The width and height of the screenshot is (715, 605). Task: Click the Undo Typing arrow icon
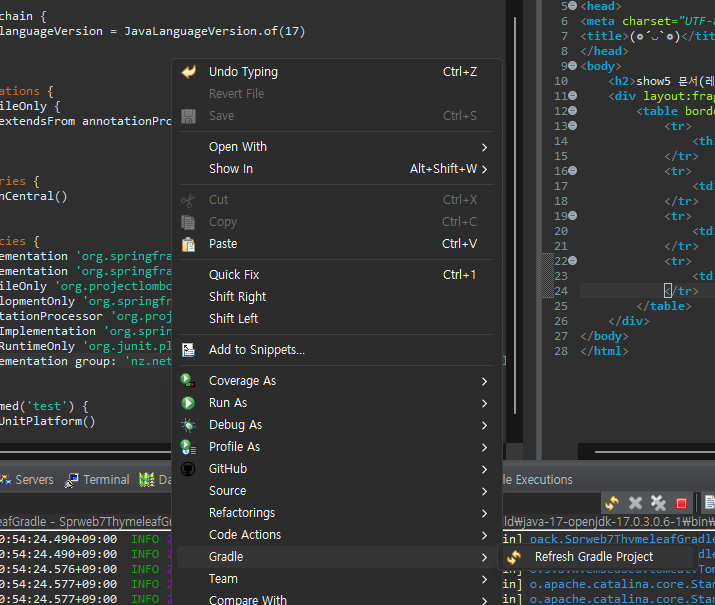pyautogui.click(x=188, y=72)
